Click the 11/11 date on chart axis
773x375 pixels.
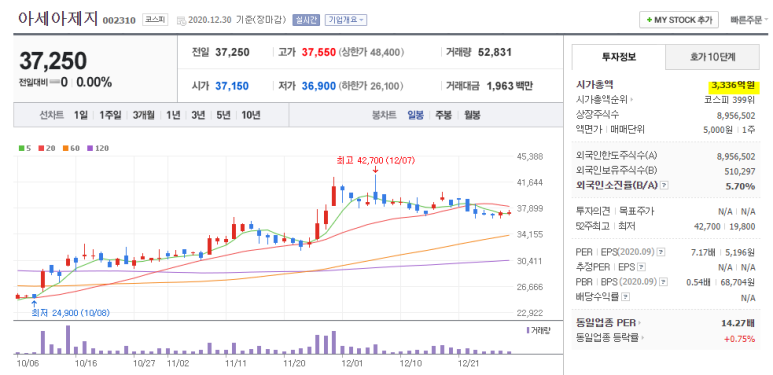(235, 363)
